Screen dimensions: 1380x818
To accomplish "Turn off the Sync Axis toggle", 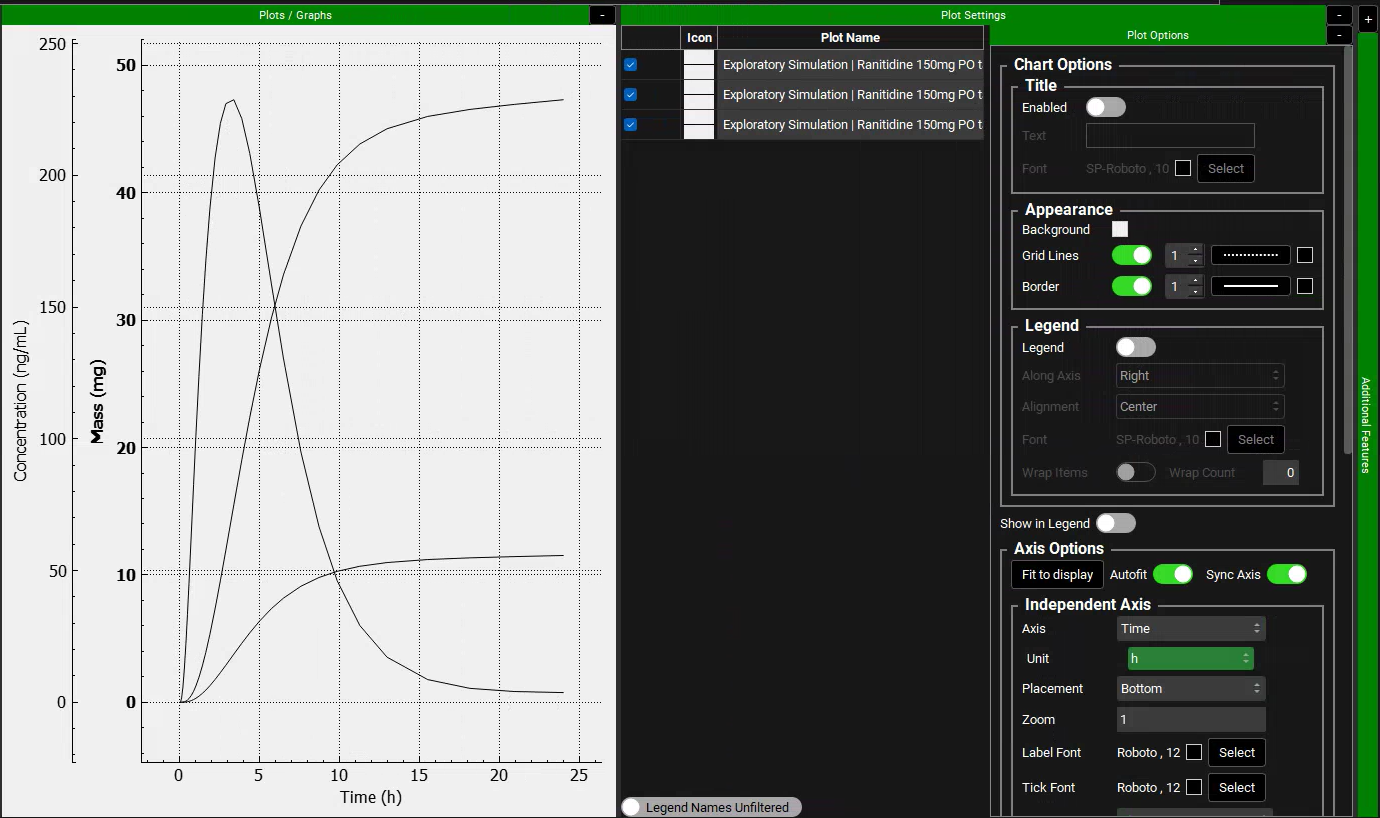I will click(1286, 574).
